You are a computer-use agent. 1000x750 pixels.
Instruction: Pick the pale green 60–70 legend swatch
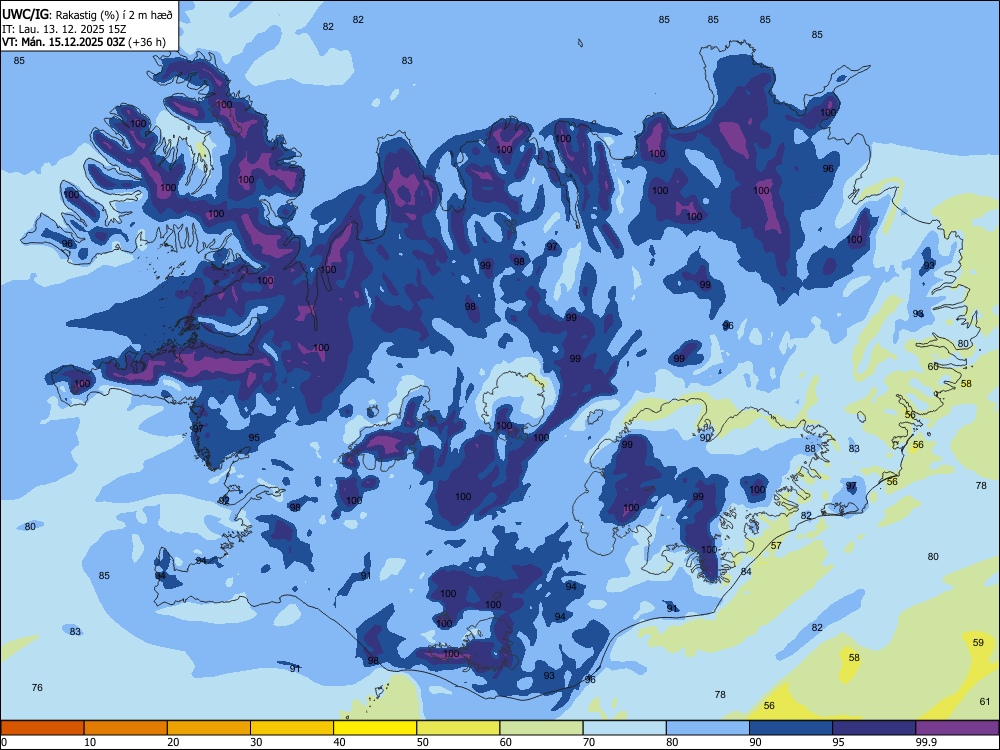(x=541, y=728)
